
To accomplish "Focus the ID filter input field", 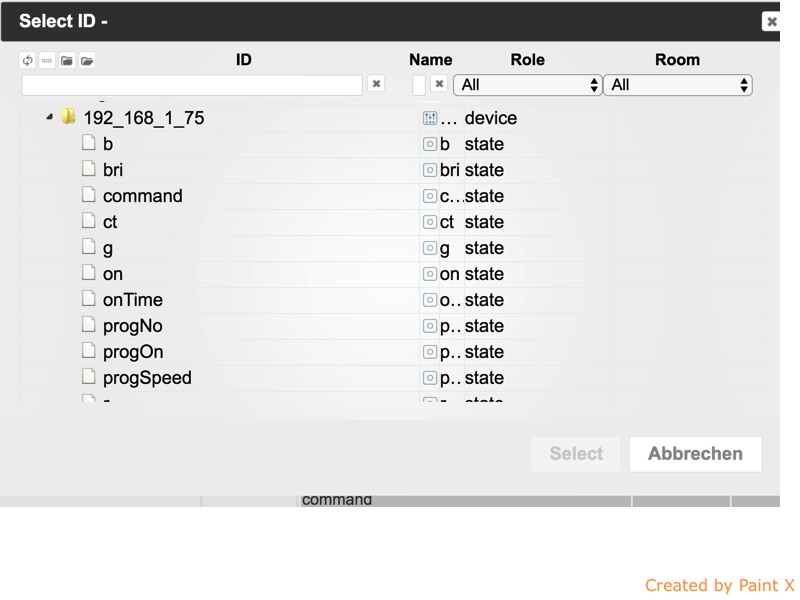I will pos(191,85).
